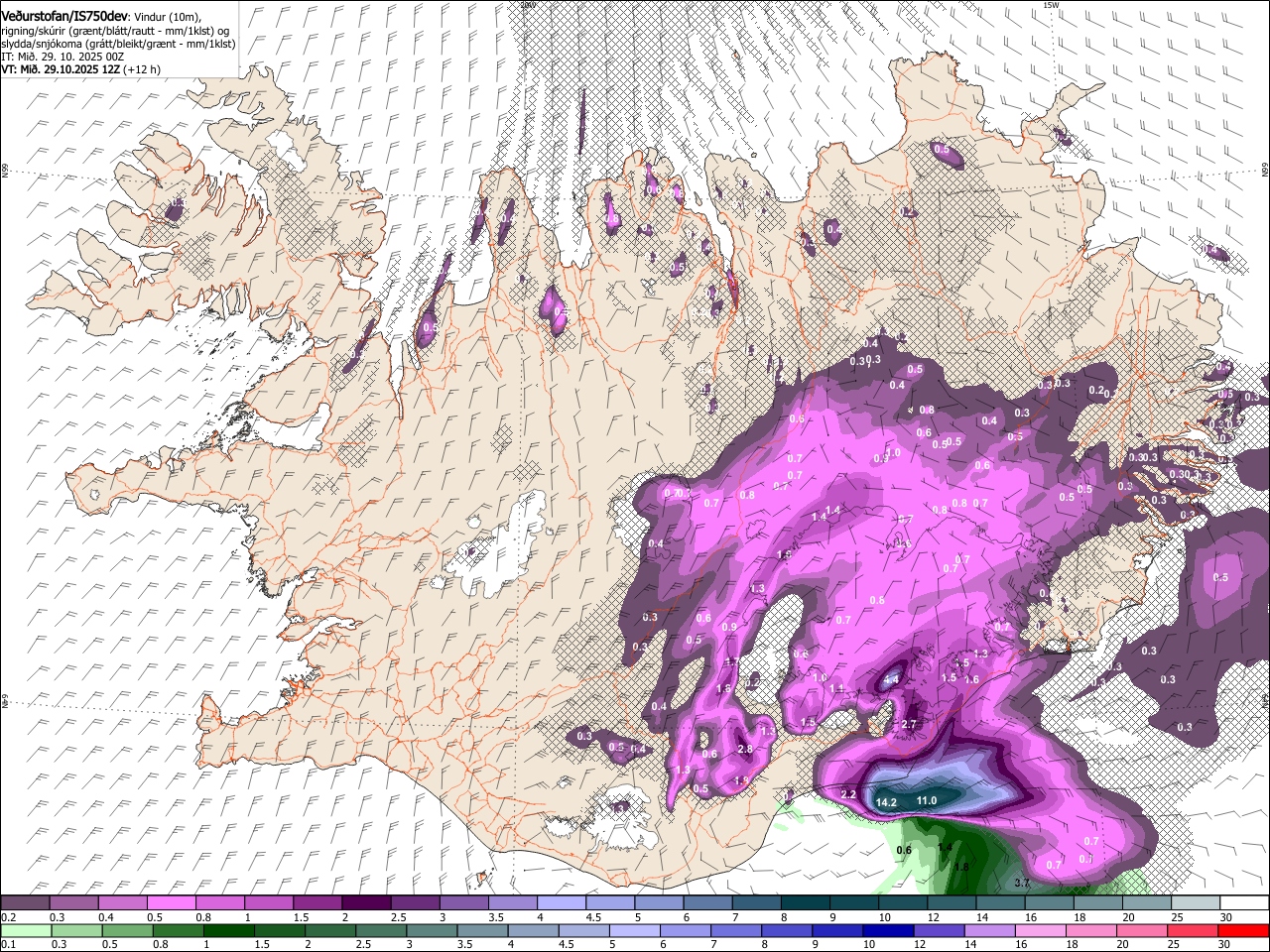1270x952 pixels.
Task: Select snow legend swatch between 12 and 14
Action: tap(952, 902)
